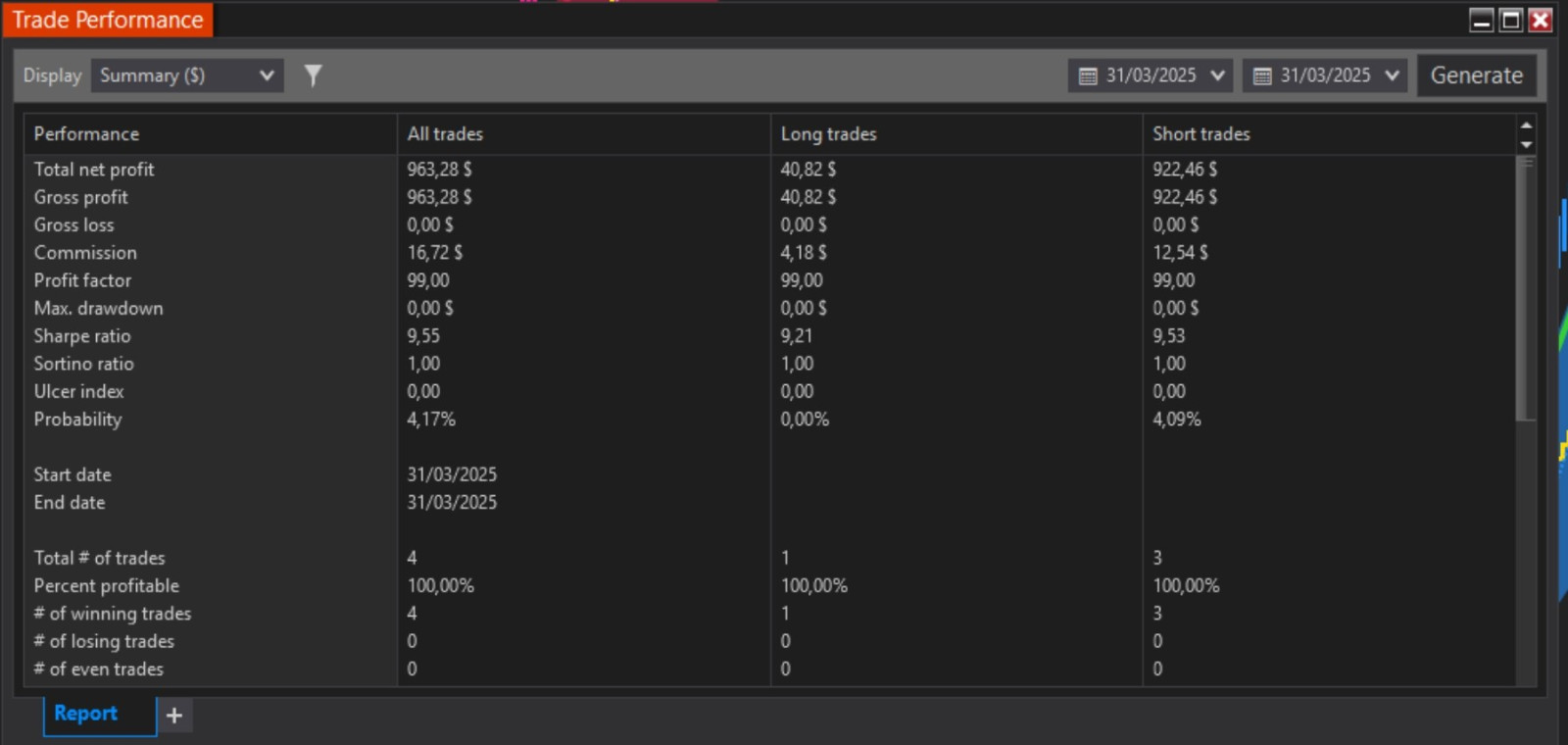
Task: Select the Long trades column header
Action: point(956,134)
